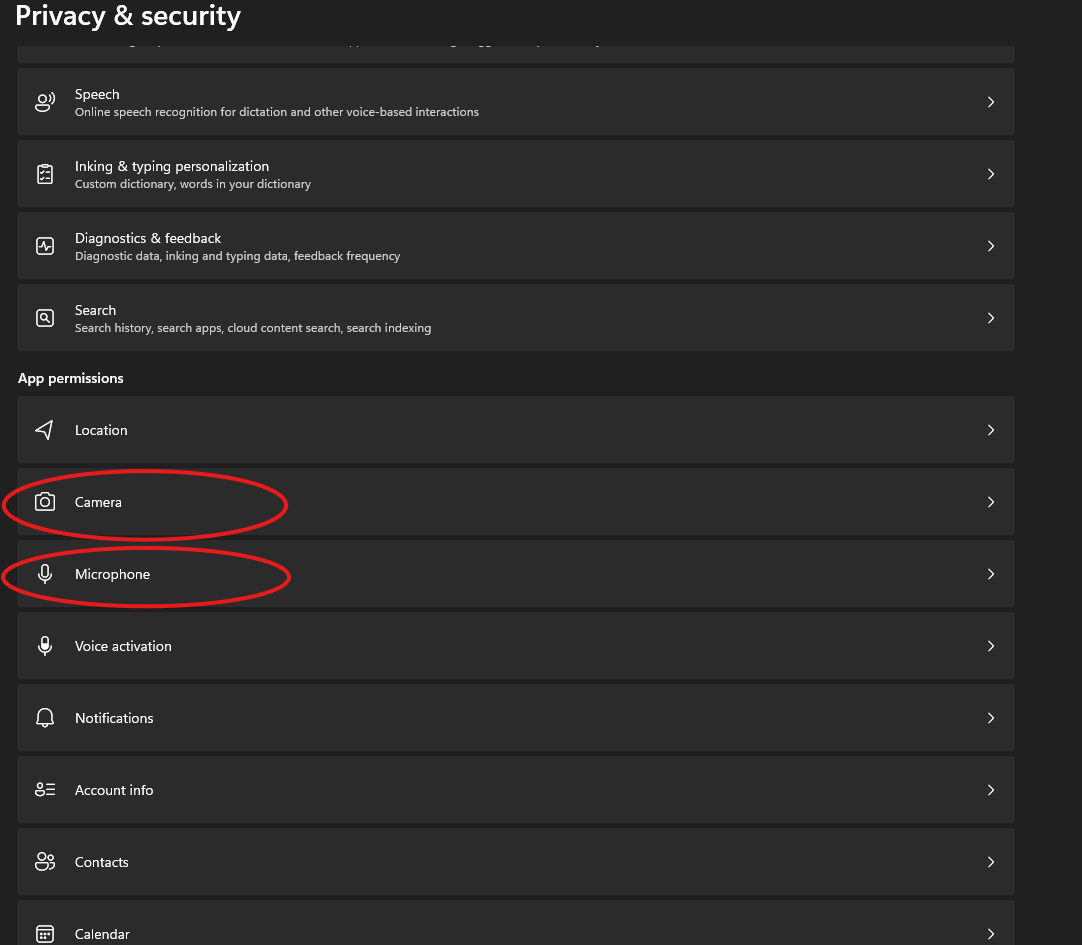Click the Contacts people icon
The width and height of the screenshot is (1082, 945).
point(44,861)
